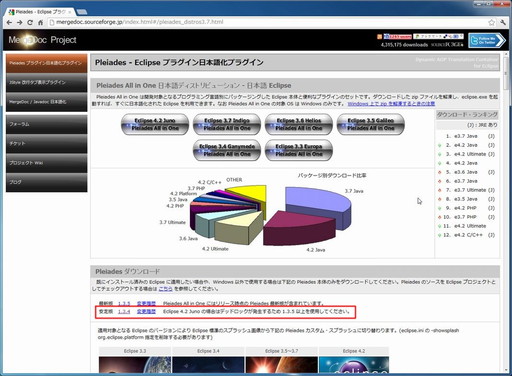Open the プロジェクト Wiki sidebar item
The width and height of the screenshot is (512, 376).
point(46,163)
